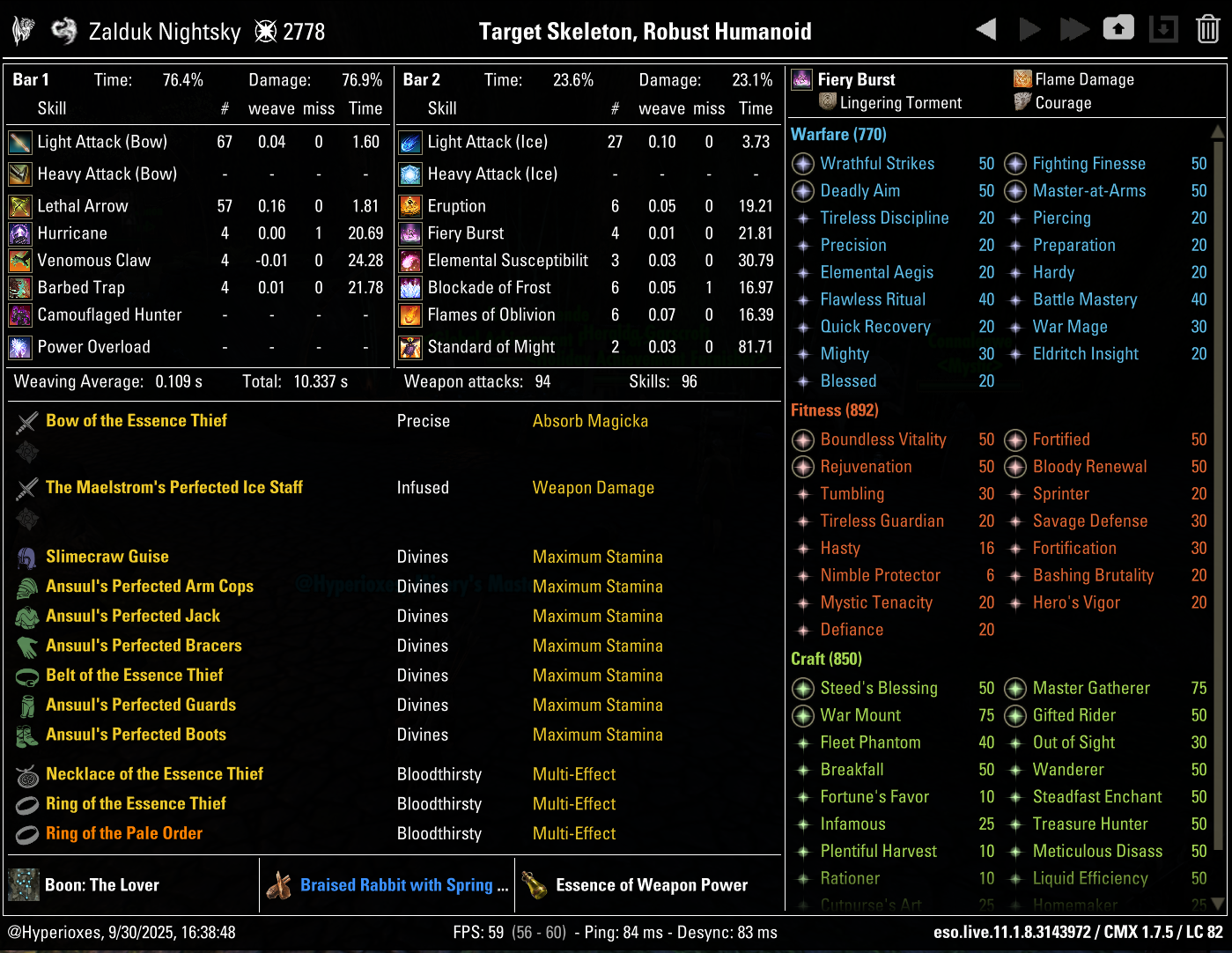This screenshot has height=953, width=1232.
Task: Open The Maelstrom's Perfected Ice Staff link
Action: (174, 487)
